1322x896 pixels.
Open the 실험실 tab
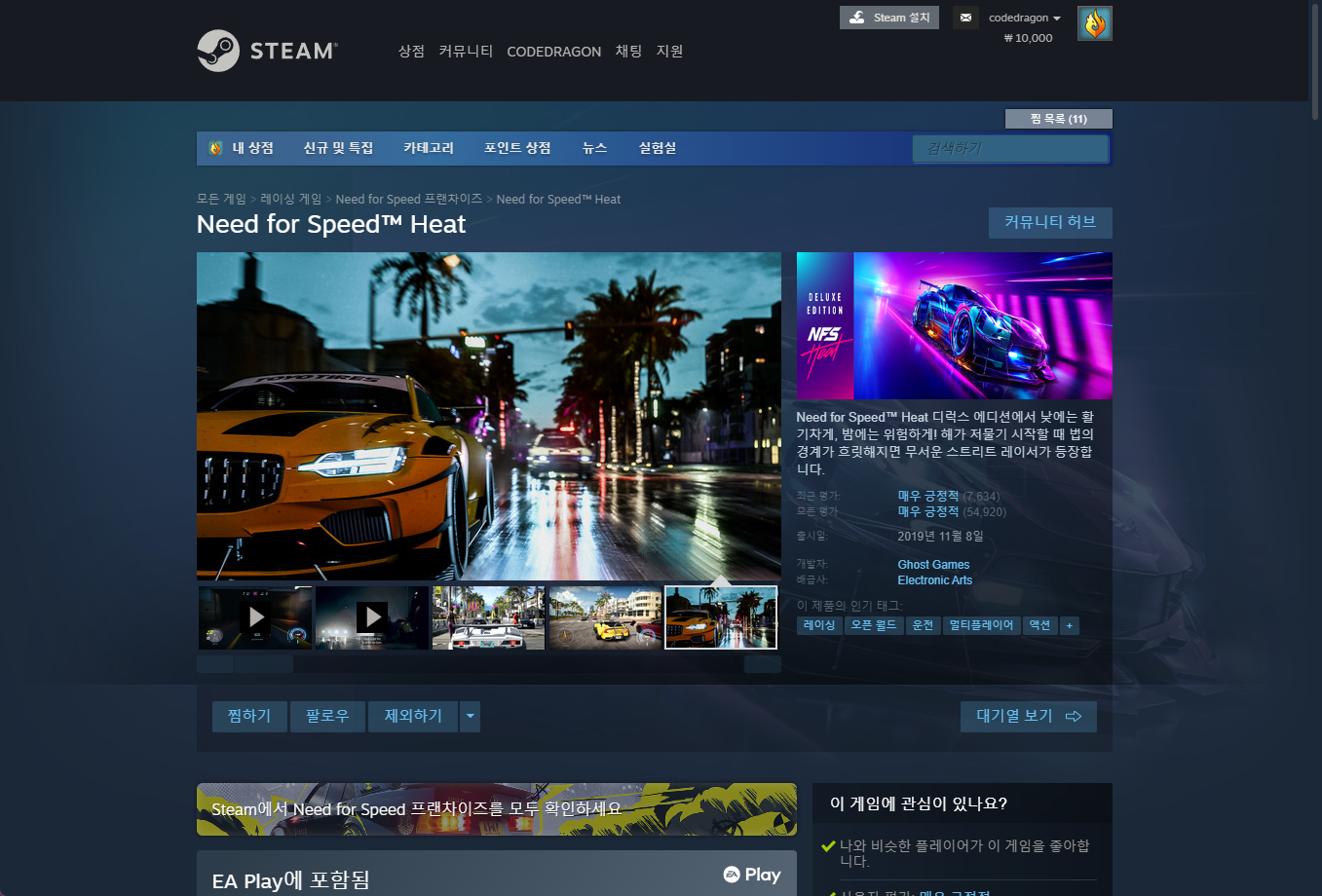tap(658, 148)
